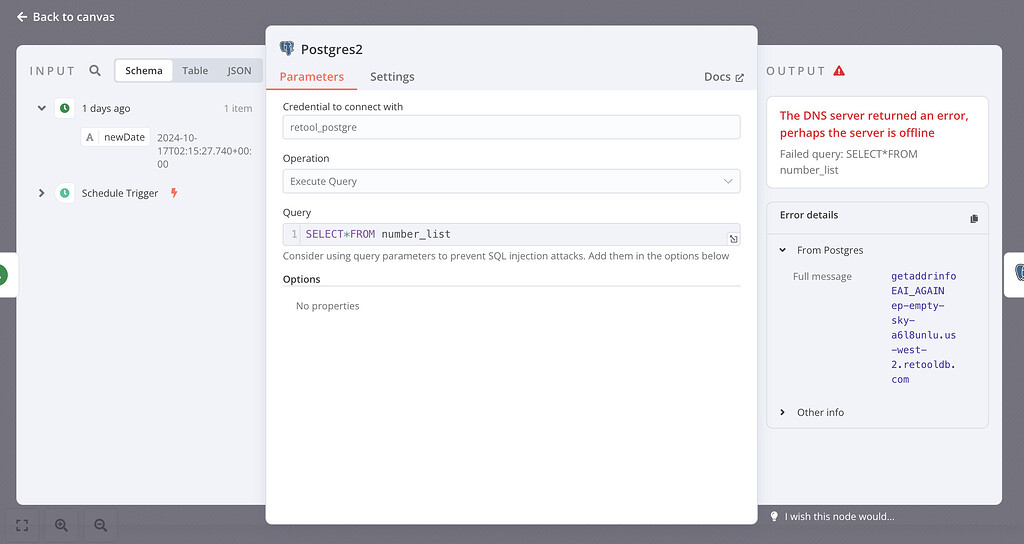Click the Back to canvas arrow
Screen dimensions: 1024x544
click(22, 17)
